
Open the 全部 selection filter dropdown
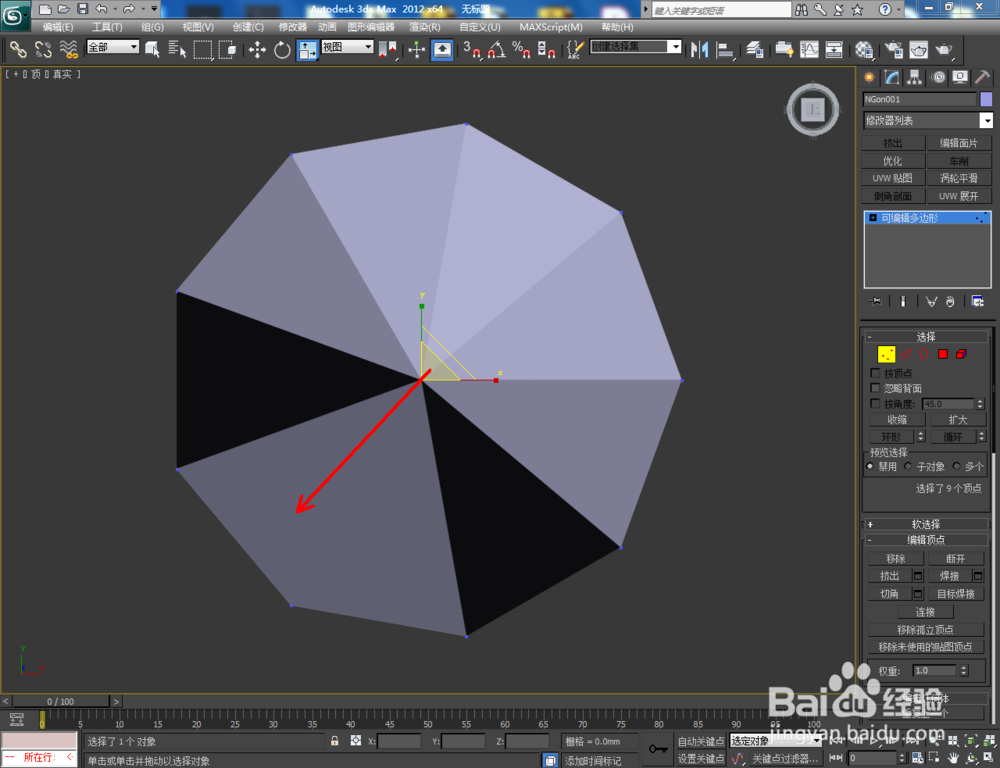pyautogui.click(x=113, y=47)
